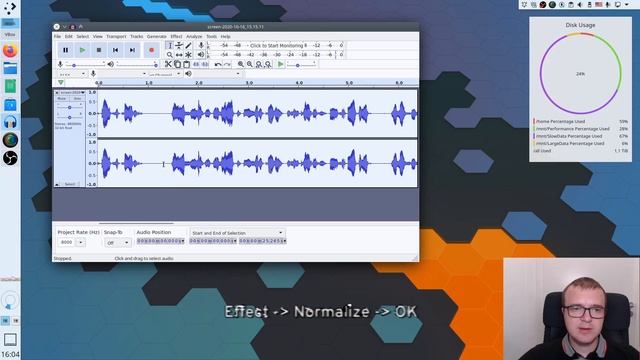The height and width of the screenshot is (360, 640).
Task: Click the selection end time field
Action: pyautogui.click(x=262, y=241)
